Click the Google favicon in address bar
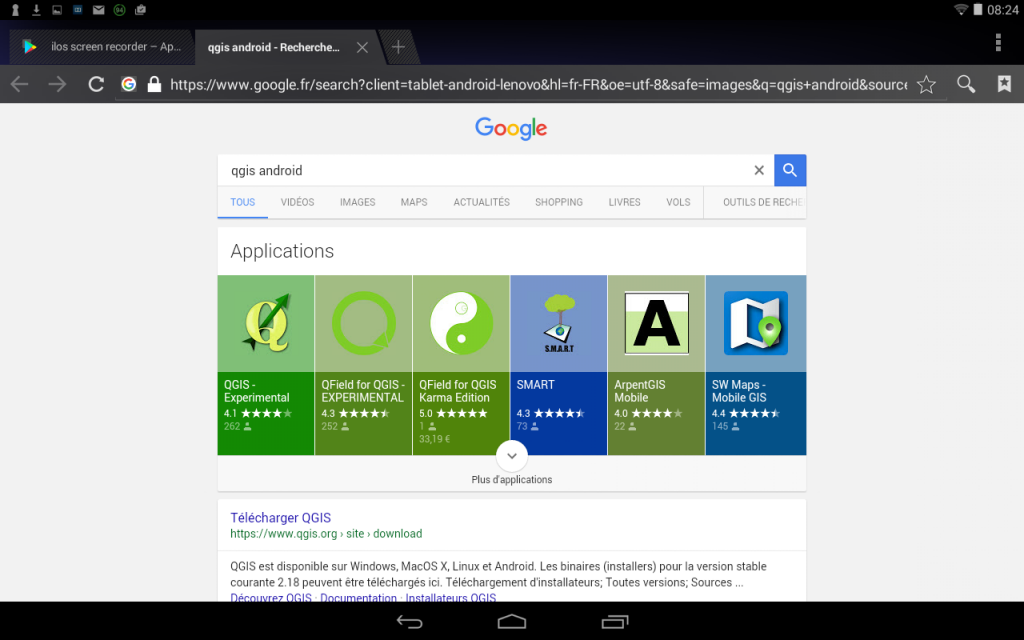The width and height of the screenshot is (1024, 640). click(129, 84)
